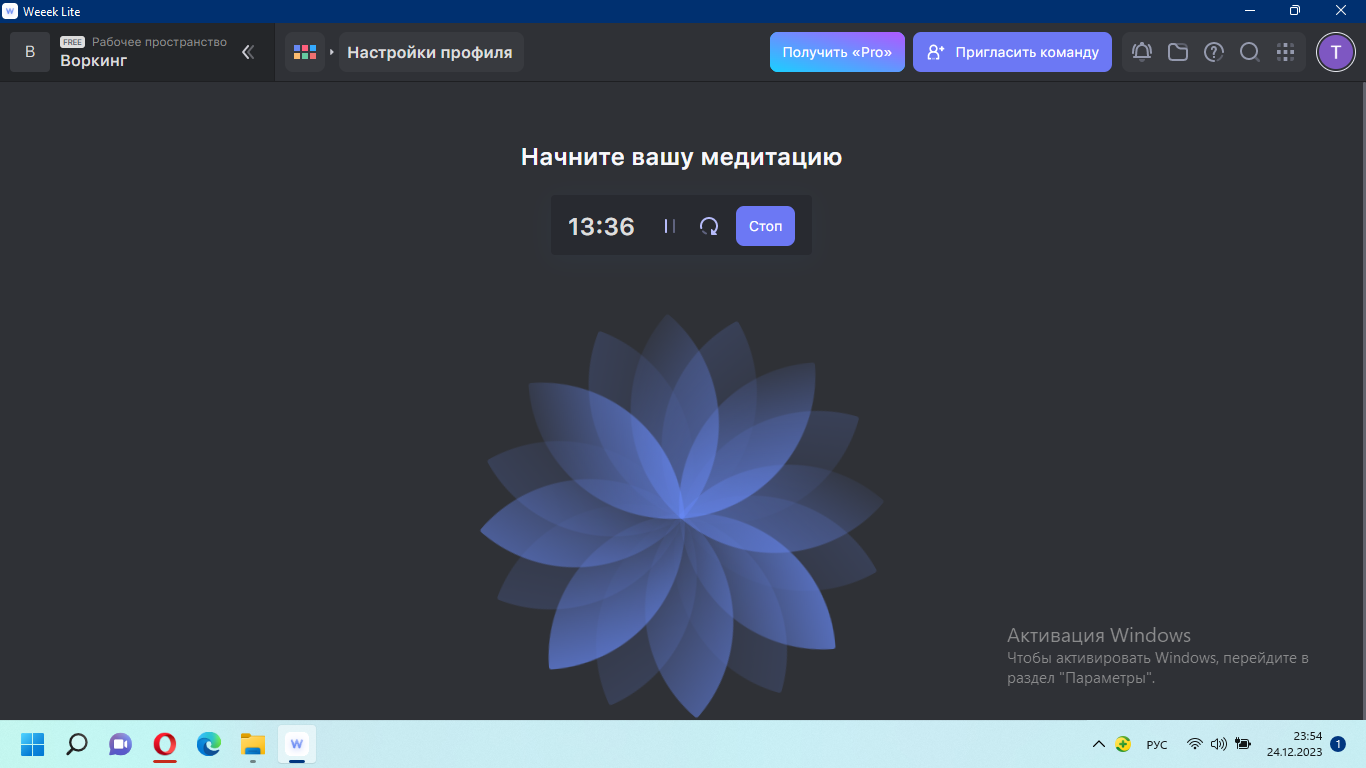Launch Weeek from the taskbar
This screenshot has width=1366, height=768.
click(296, 744)
